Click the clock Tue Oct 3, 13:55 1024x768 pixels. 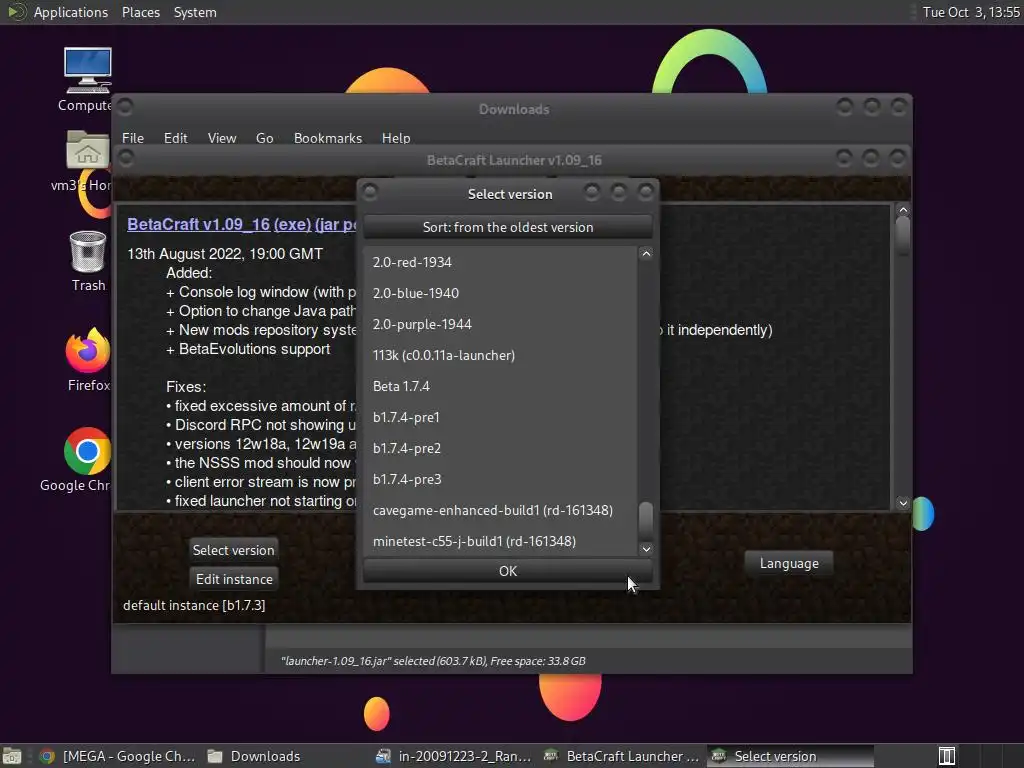tap(971, 12)
